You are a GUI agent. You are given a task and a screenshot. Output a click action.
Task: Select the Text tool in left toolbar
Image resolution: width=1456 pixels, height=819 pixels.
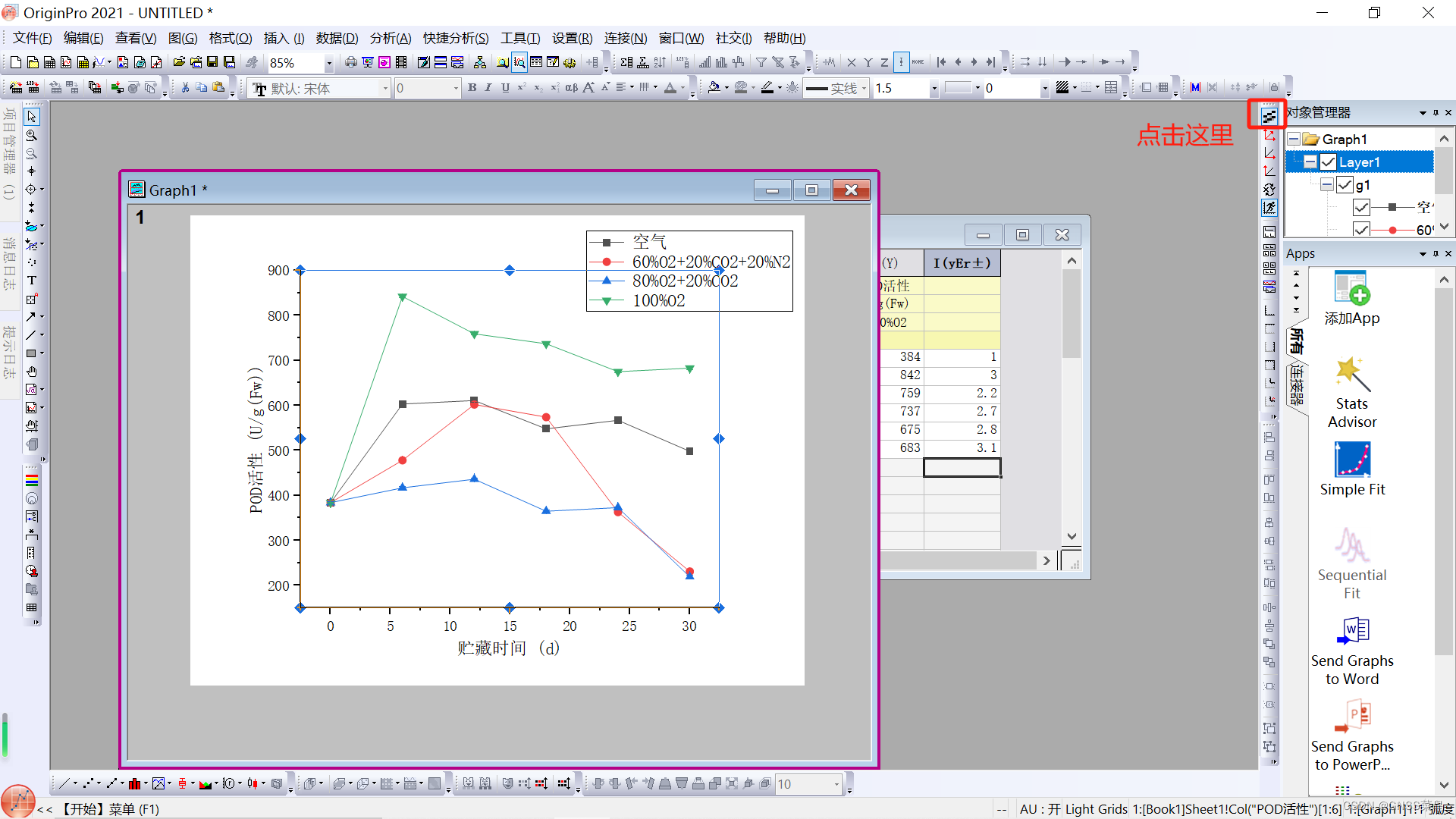[32, 281]
